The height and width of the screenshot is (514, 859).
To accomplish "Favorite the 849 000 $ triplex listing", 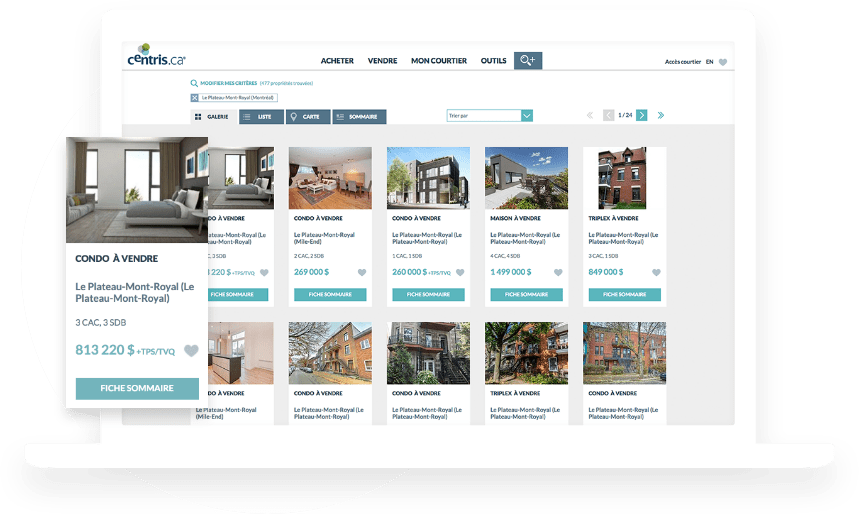I will click(x=656, y=272).
